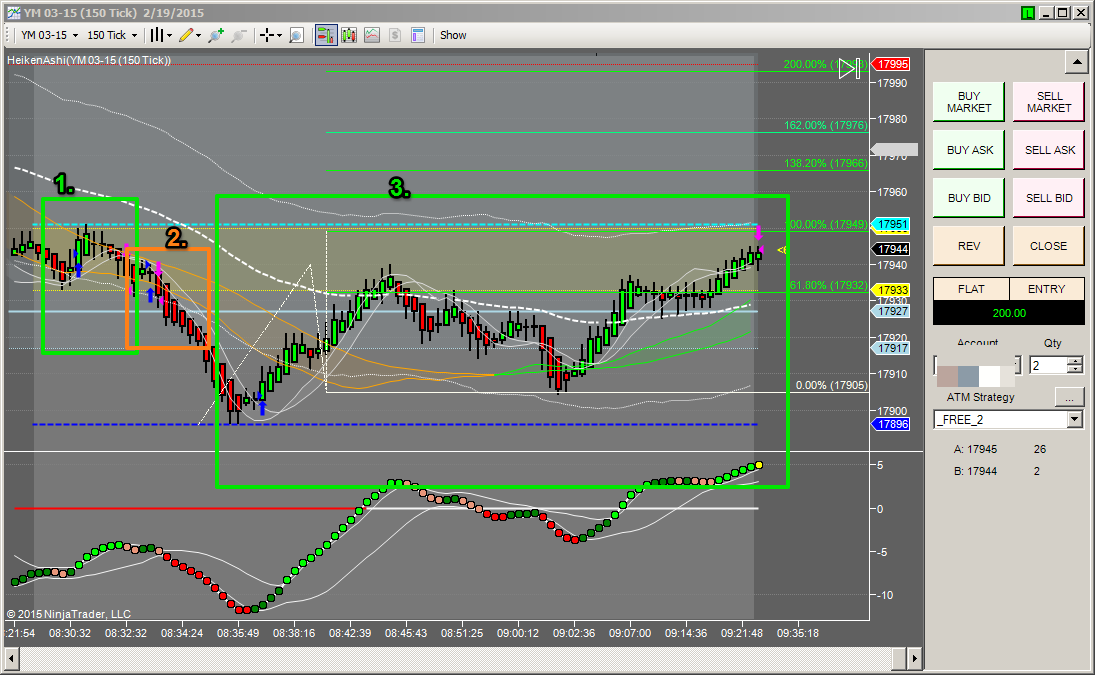Click the A: 17945 ask price text
1095x675 pixels.
975,450
